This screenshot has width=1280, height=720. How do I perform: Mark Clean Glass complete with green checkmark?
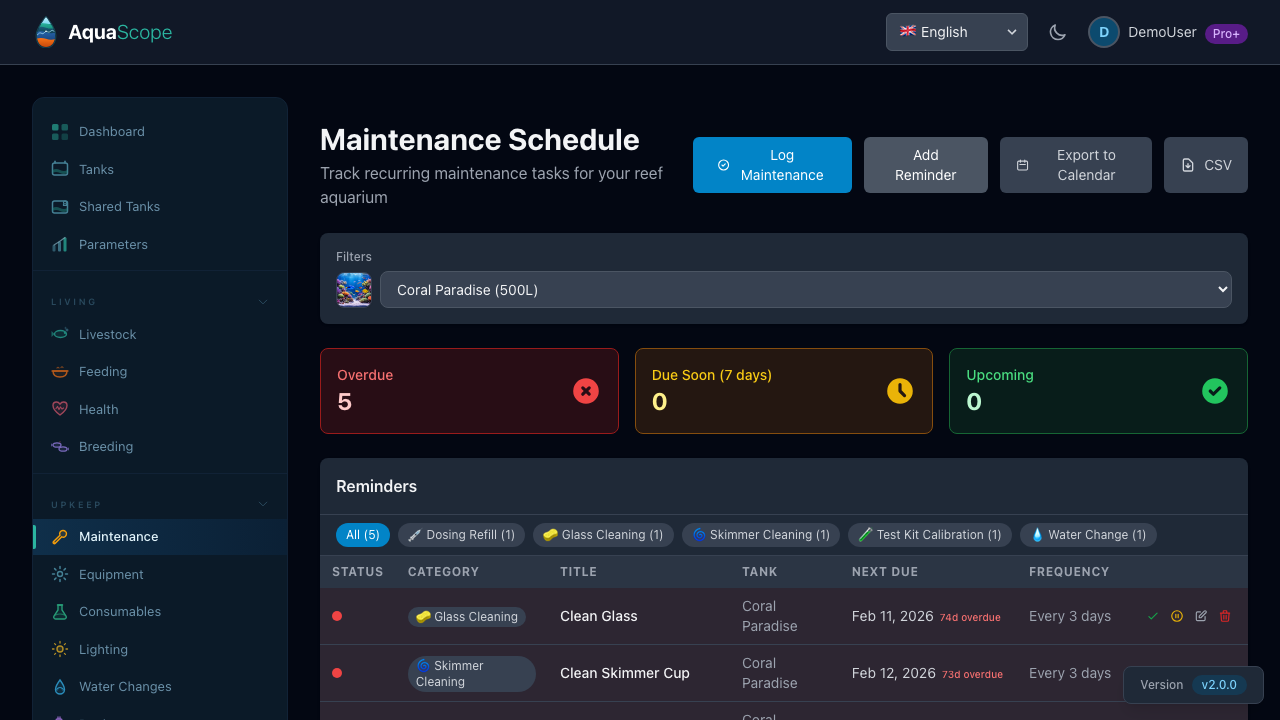click(1152, 616)
